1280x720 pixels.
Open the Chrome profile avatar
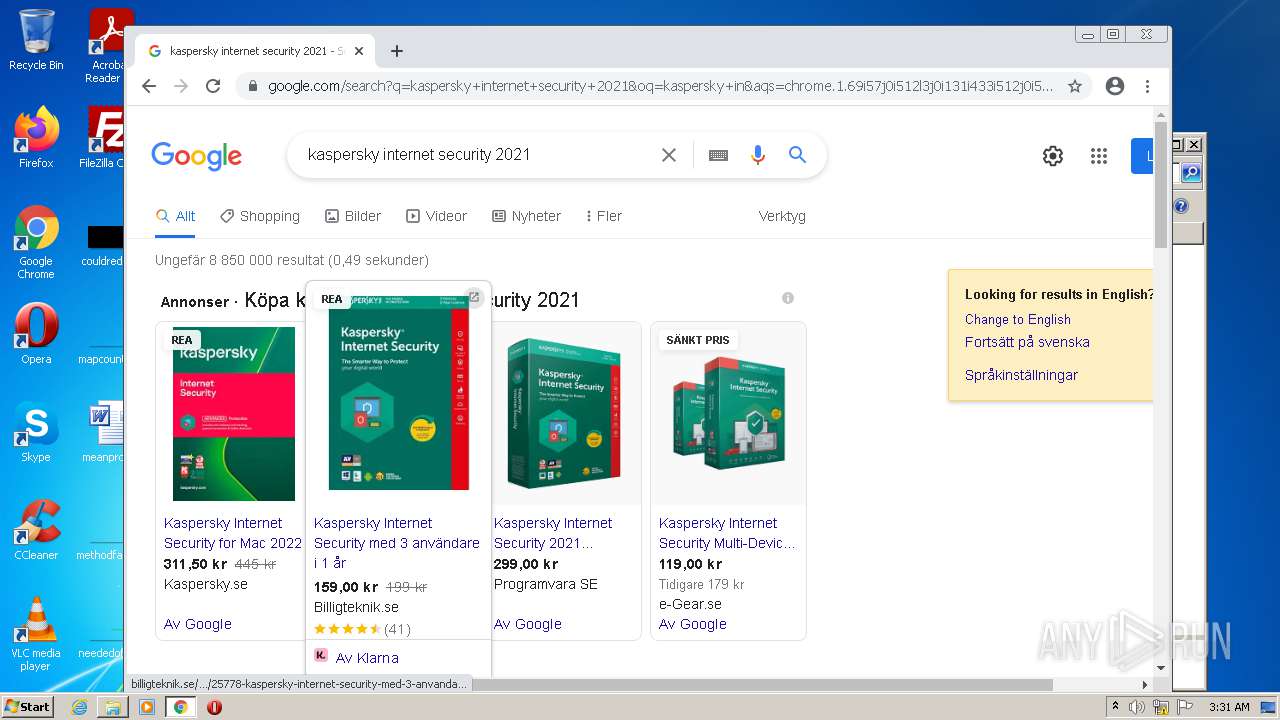pyautogui.click(x=1115, y=86)
